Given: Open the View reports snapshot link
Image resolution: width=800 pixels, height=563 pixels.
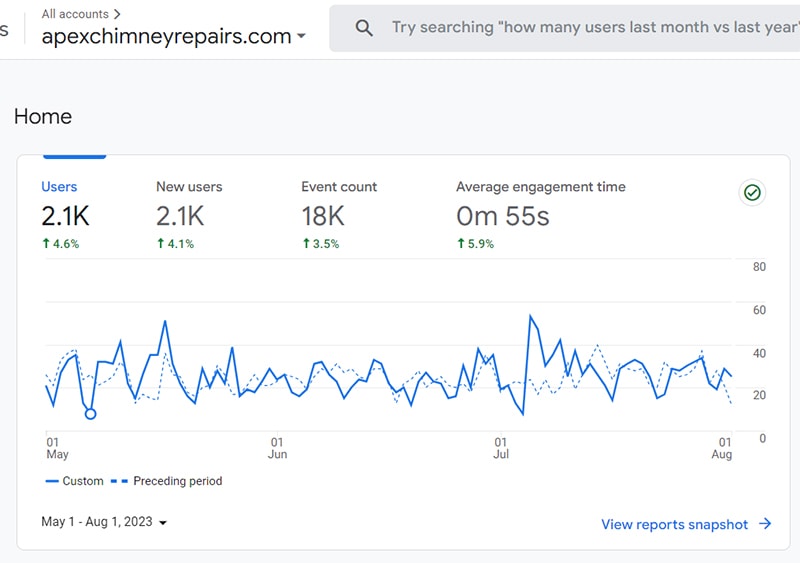Looking at the screenshot, I should 674,524.
